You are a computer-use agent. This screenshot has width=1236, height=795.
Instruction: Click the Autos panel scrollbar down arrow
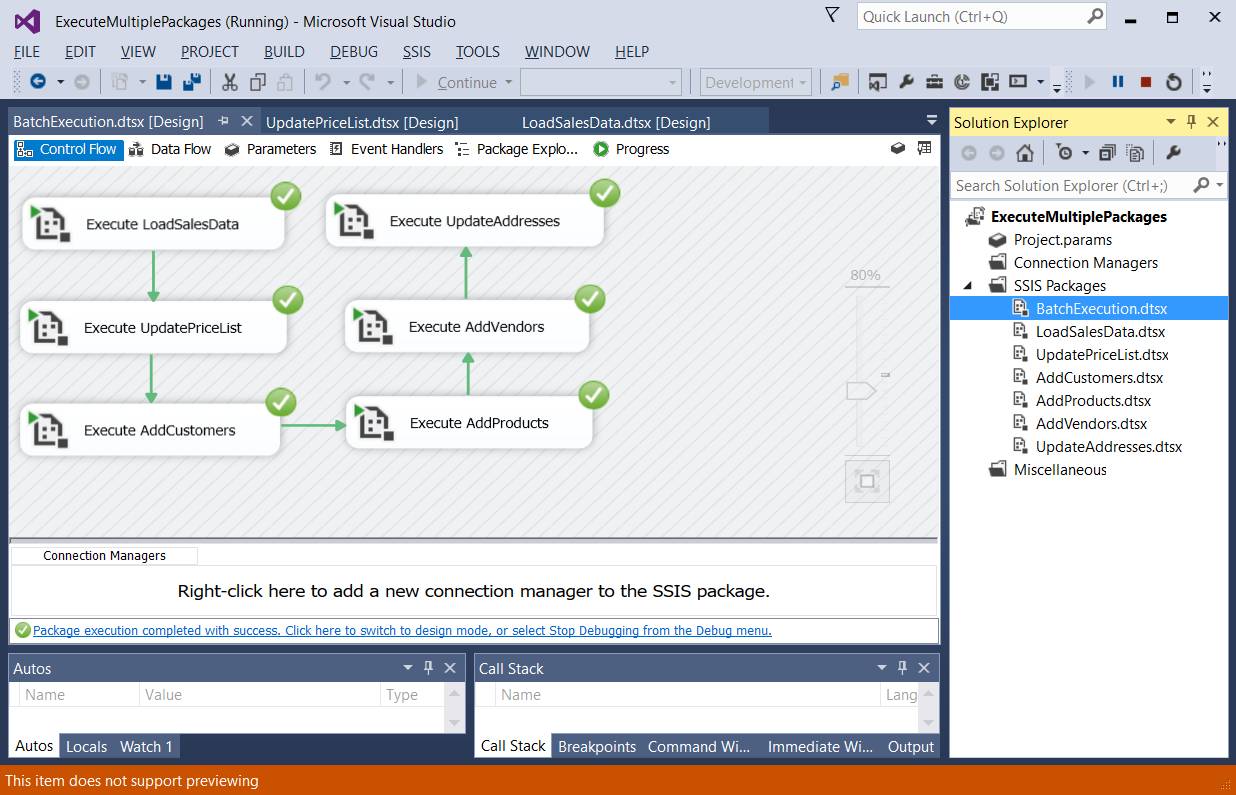click(x=455, y=722)
